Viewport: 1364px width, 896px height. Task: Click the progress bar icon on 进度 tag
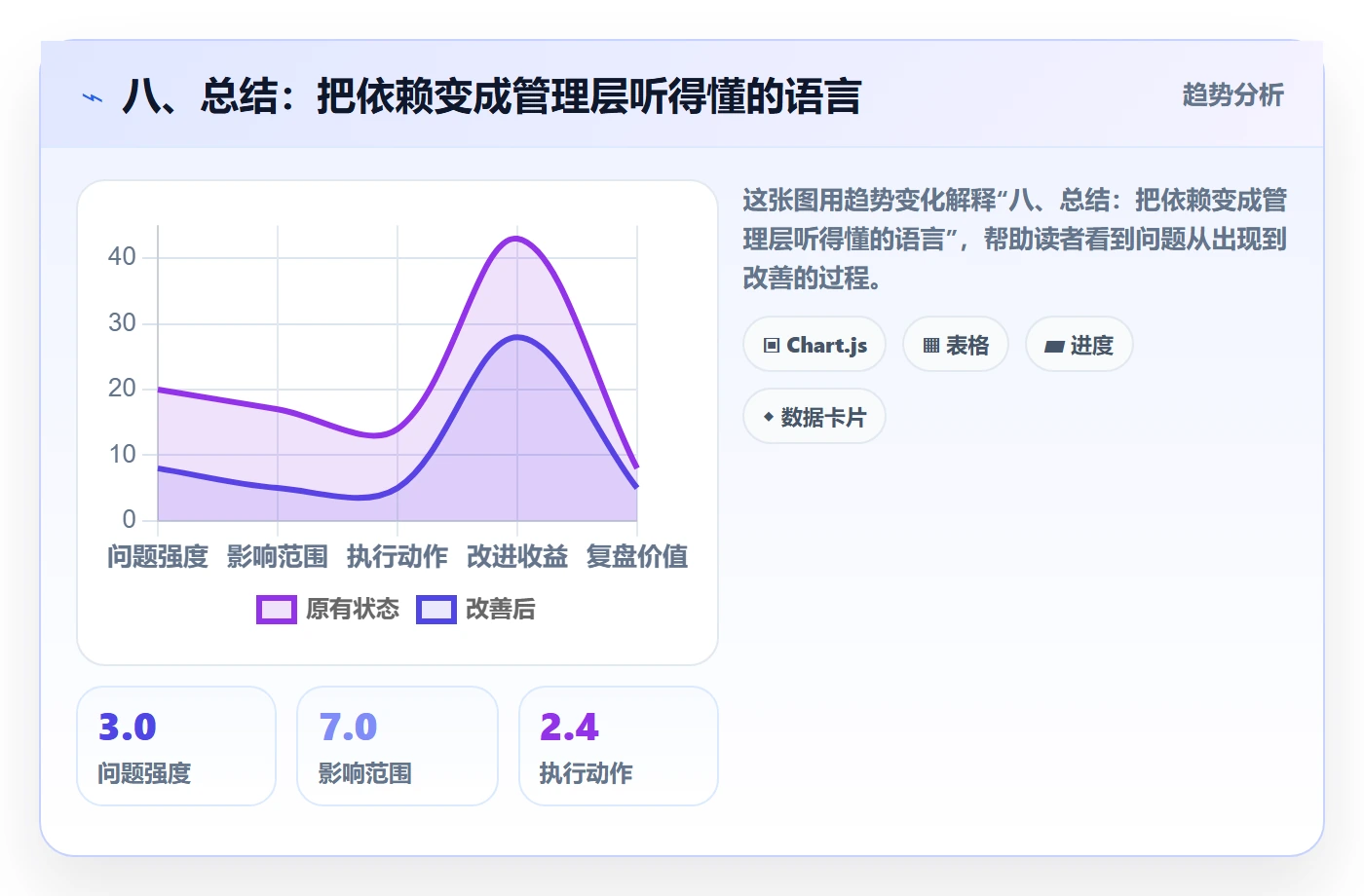point(1054,346)
